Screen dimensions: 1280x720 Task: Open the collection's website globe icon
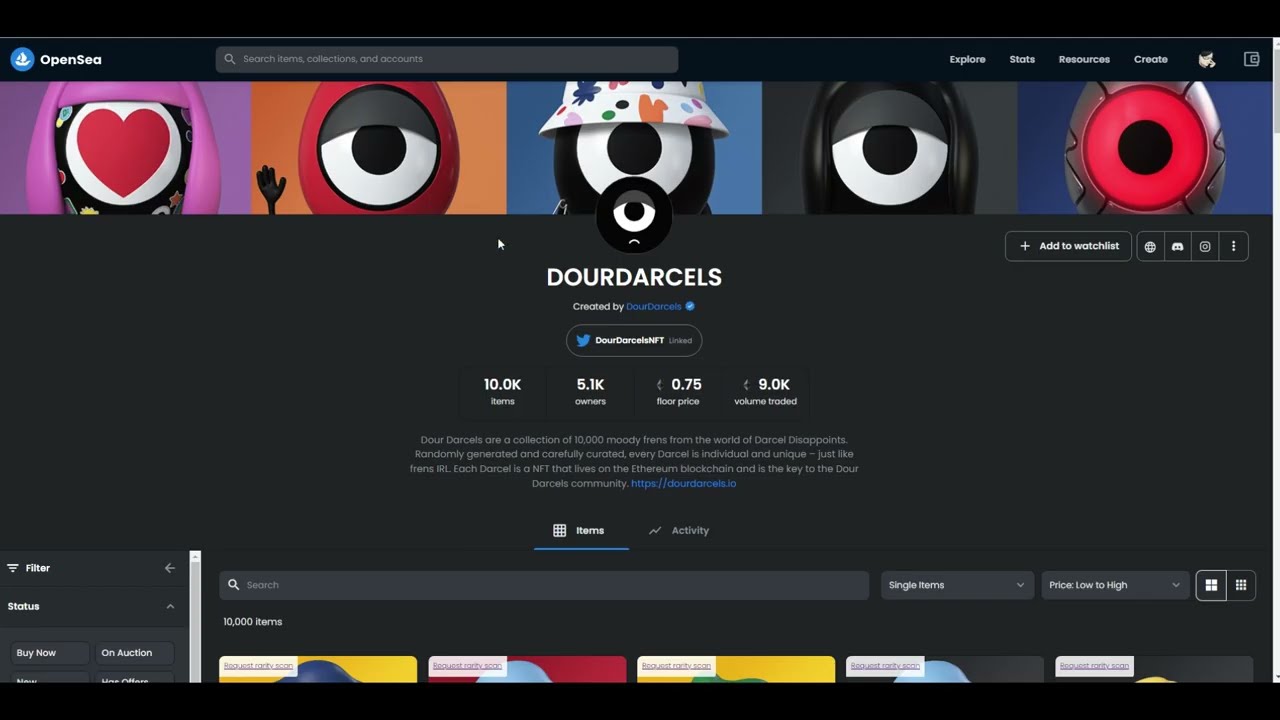[x=1150, y=246]
